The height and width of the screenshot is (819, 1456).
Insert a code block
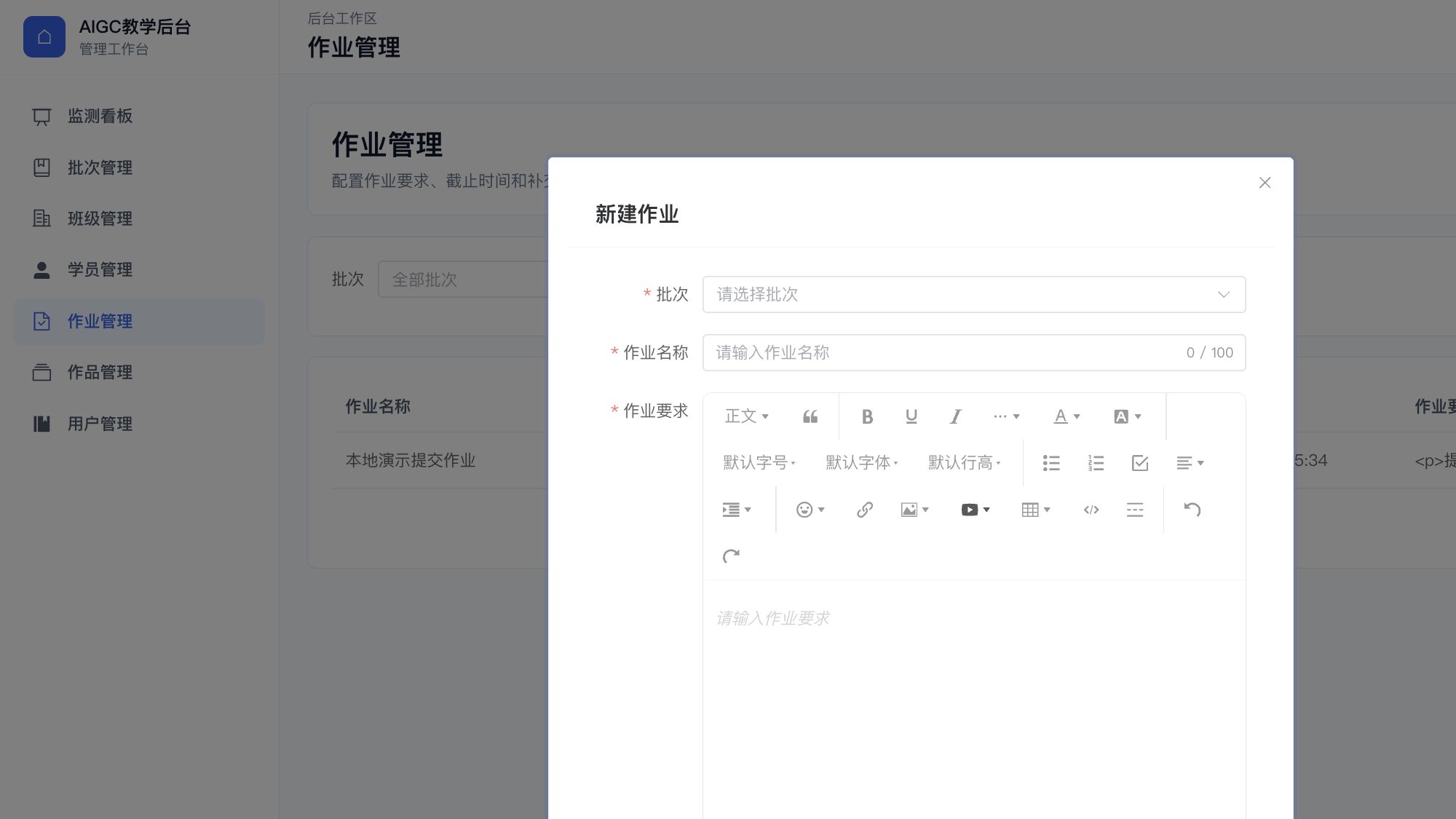click(x=1091, y=510)
